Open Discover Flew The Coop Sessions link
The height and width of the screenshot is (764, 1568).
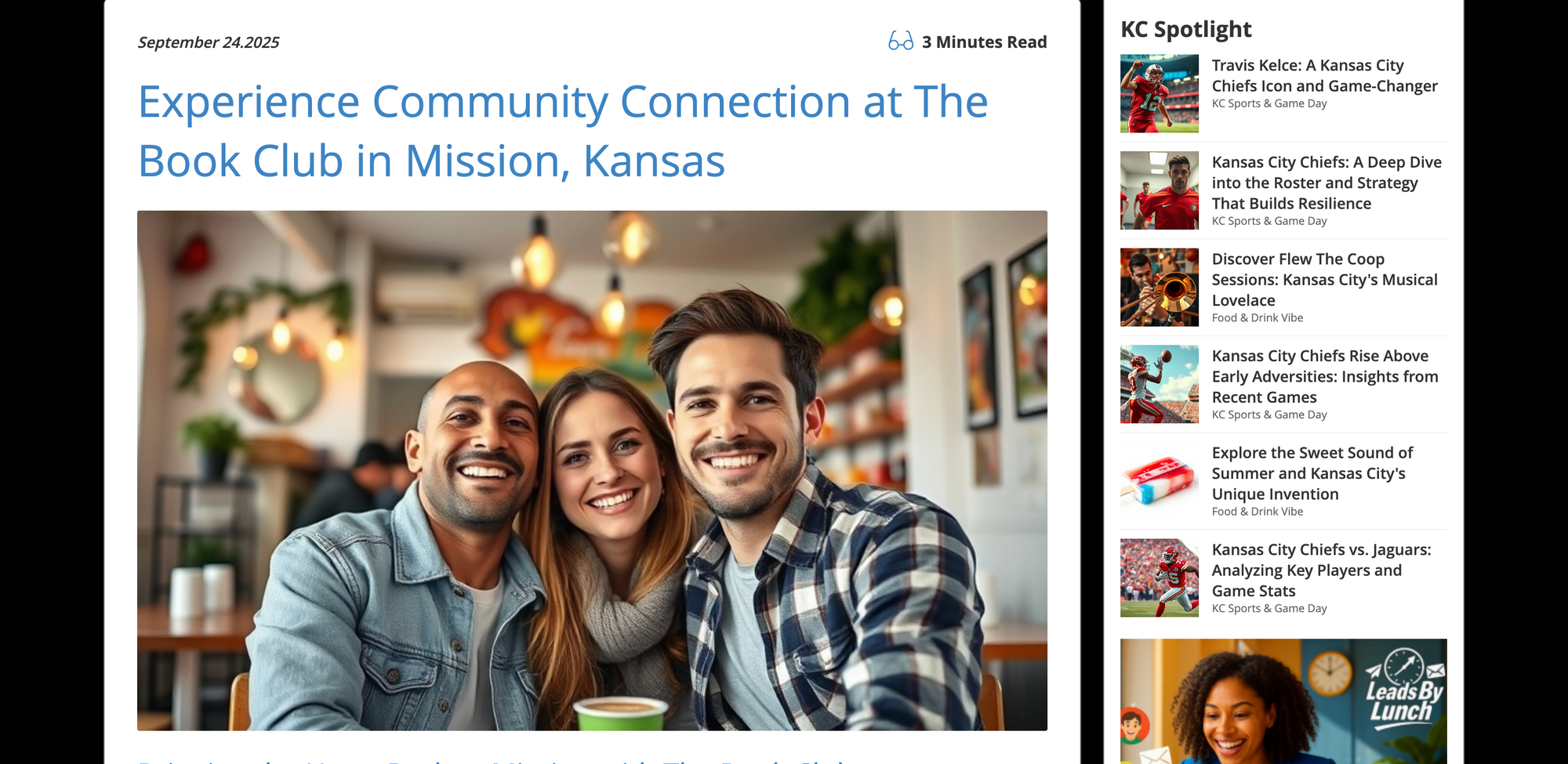pyautogui.click(x=1325, y=280)
